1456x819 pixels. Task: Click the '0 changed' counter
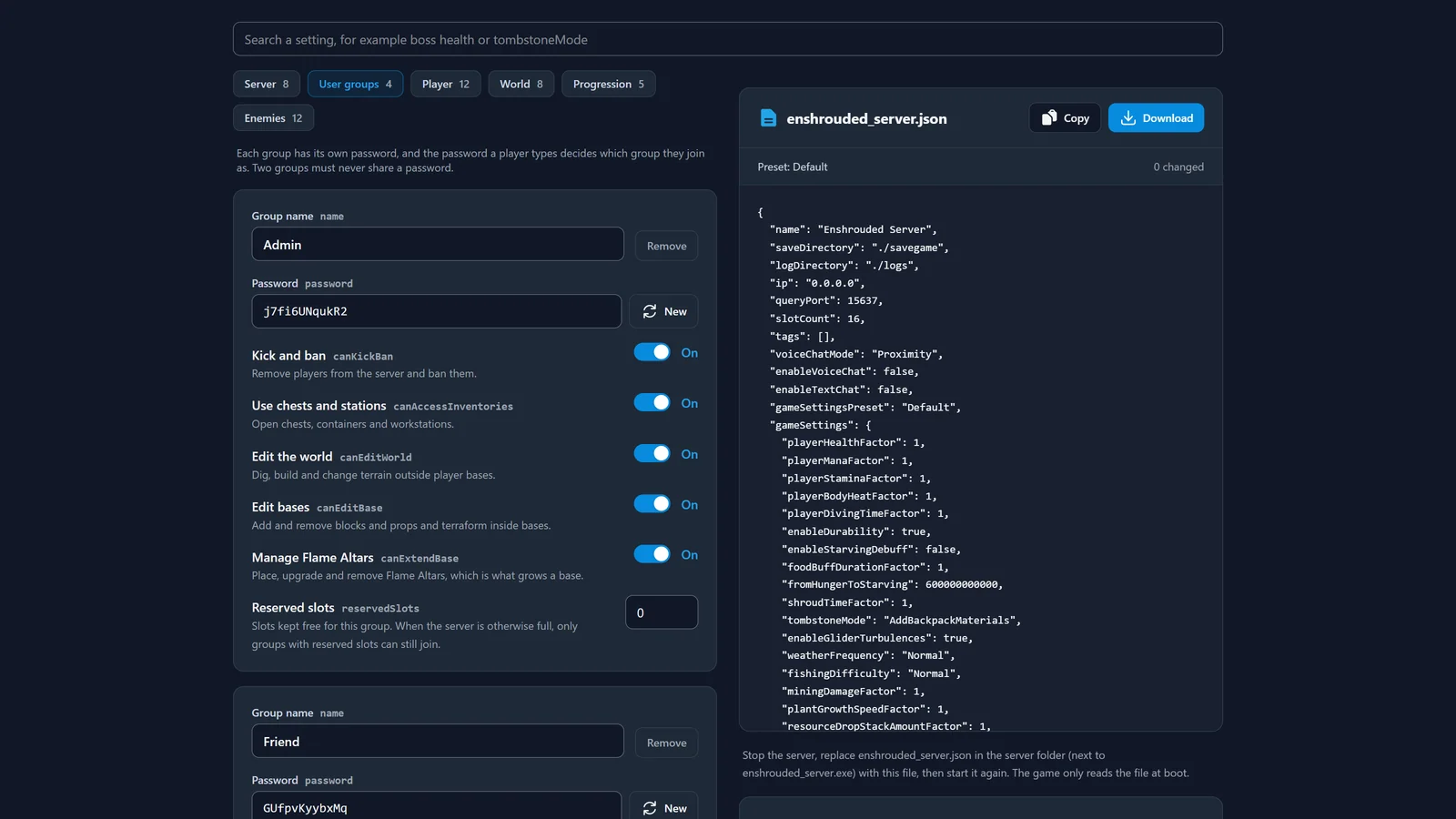pyautogui.click(x=1178, y=167)
